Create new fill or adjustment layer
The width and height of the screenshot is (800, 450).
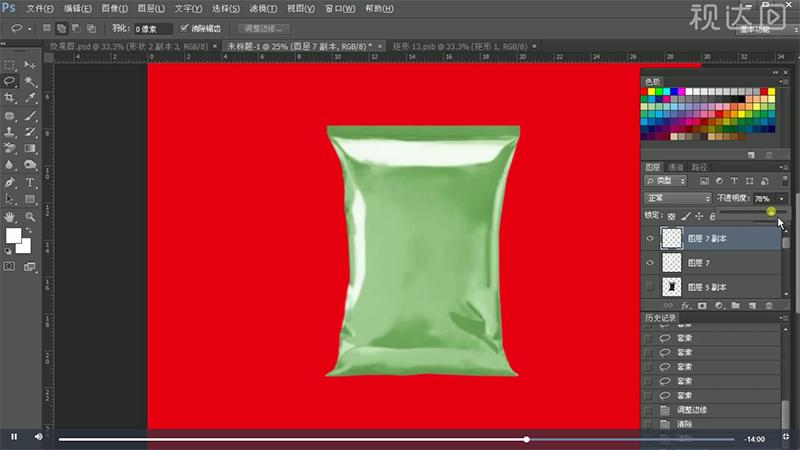click(x=719, y=306)
